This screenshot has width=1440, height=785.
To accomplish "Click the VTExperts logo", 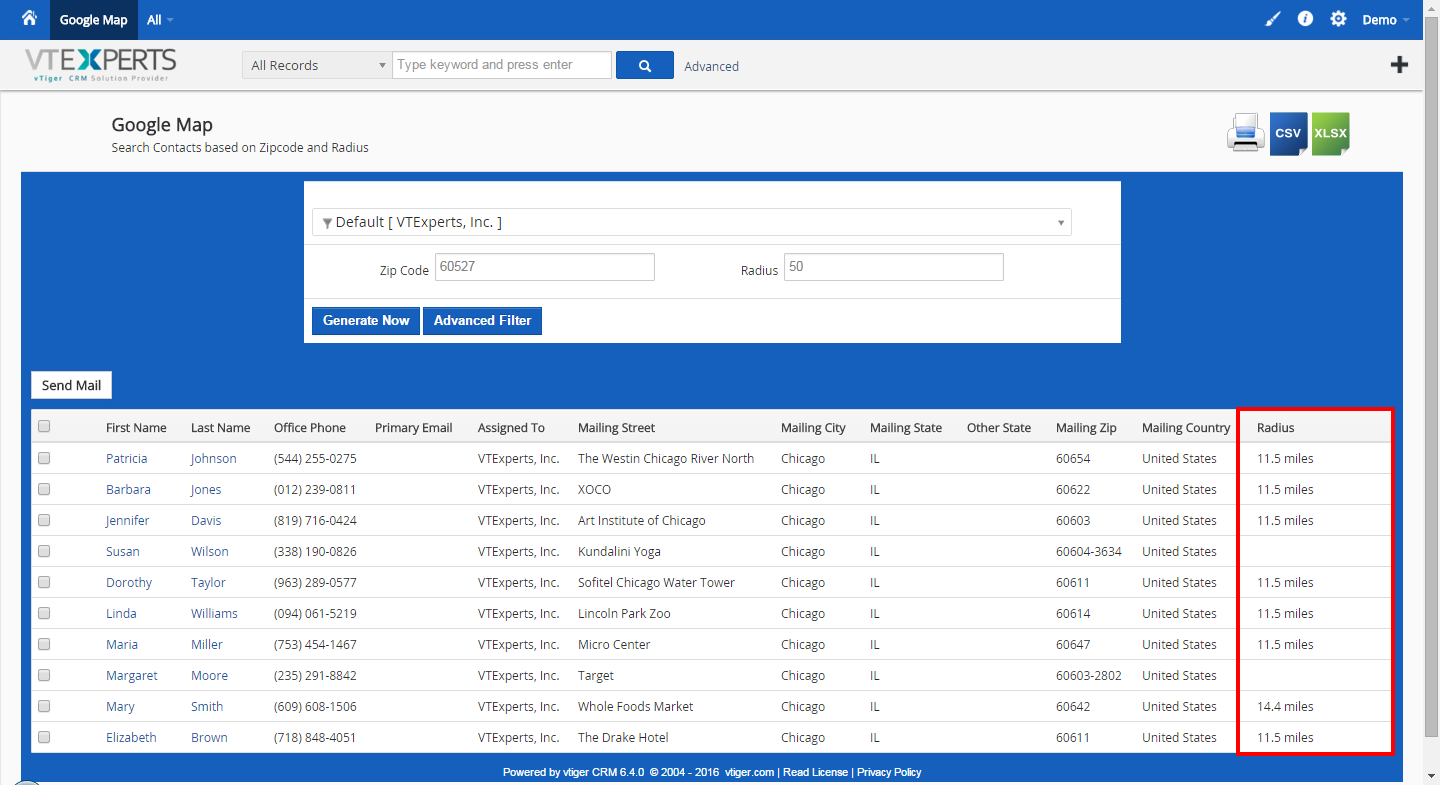I will coord(101,65).
